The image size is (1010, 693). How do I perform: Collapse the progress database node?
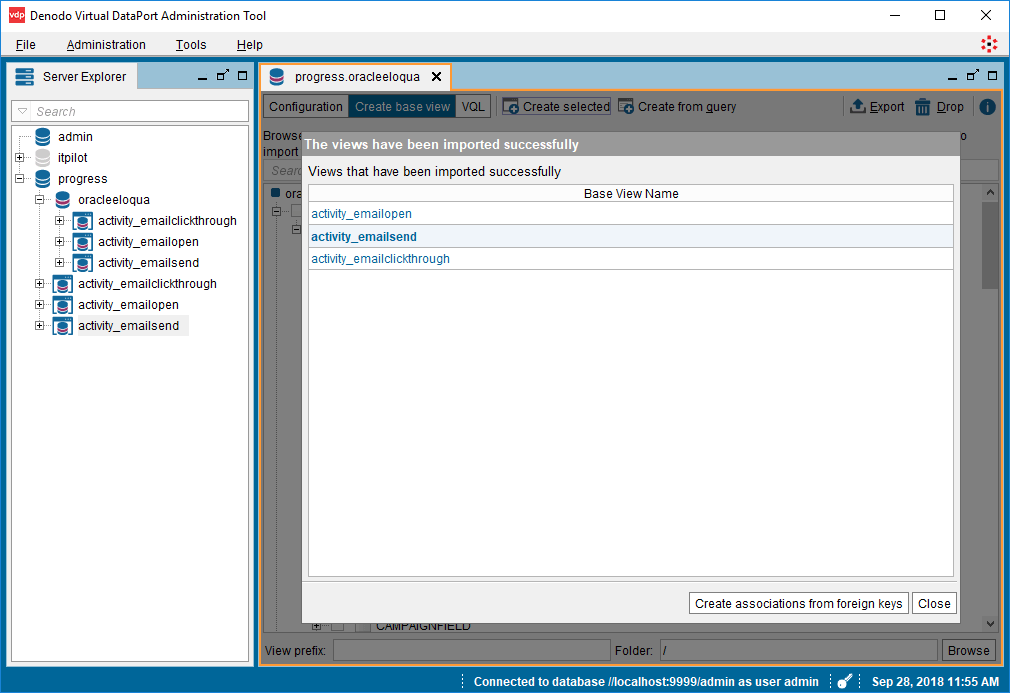pos(20,178)
